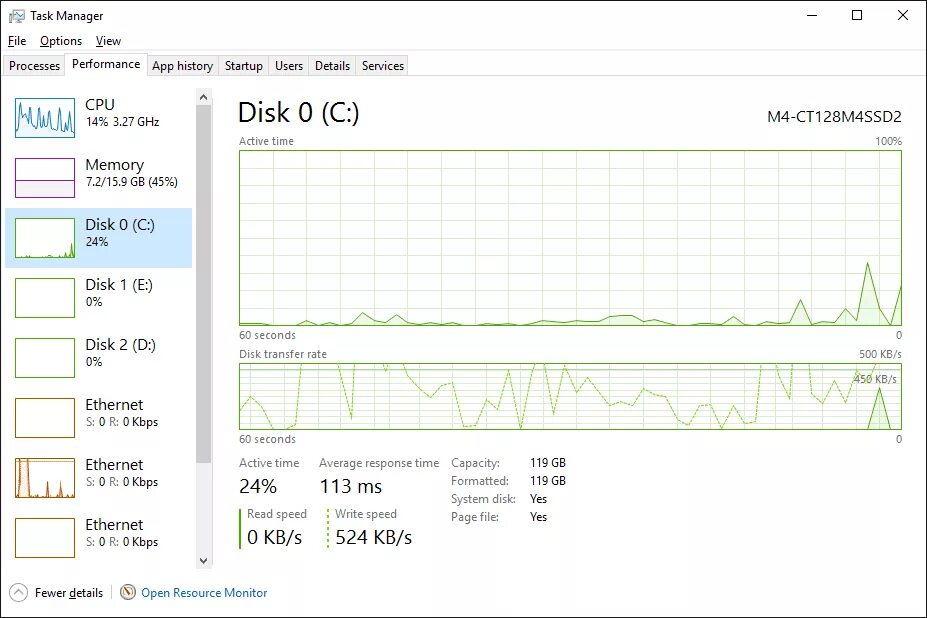Click the Fewer details button text
927x618 pixels.
tap(69, 593)
